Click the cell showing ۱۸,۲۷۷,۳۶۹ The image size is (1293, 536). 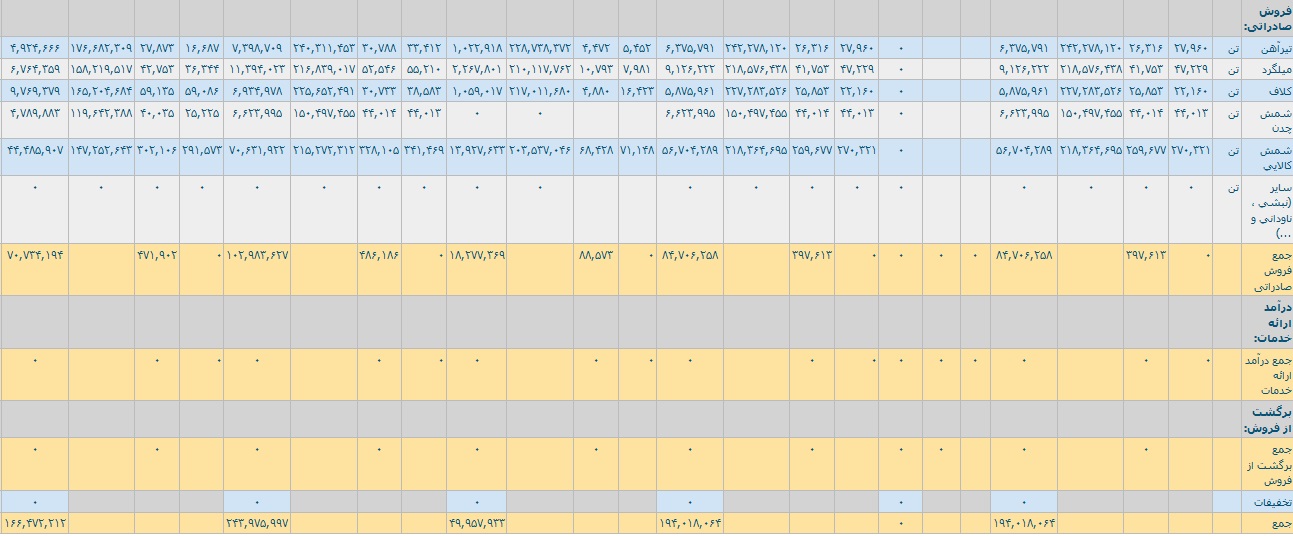[477, 255]
